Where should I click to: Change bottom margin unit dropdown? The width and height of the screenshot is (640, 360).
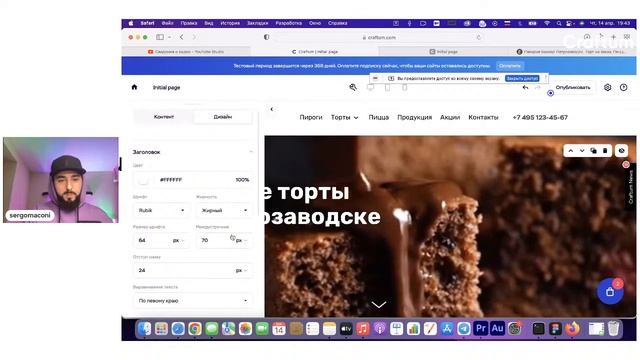242,271
